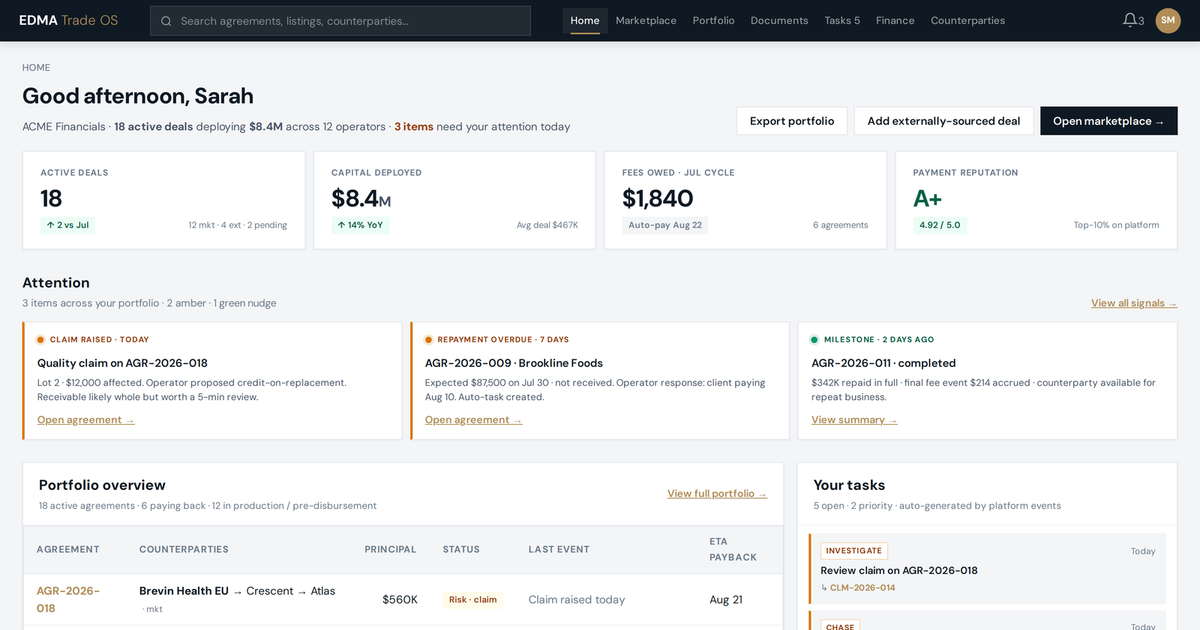Click Export portfolio button
Viewport: 1200px width, 630px height.
pyautogui.click(x=792, y=121)
